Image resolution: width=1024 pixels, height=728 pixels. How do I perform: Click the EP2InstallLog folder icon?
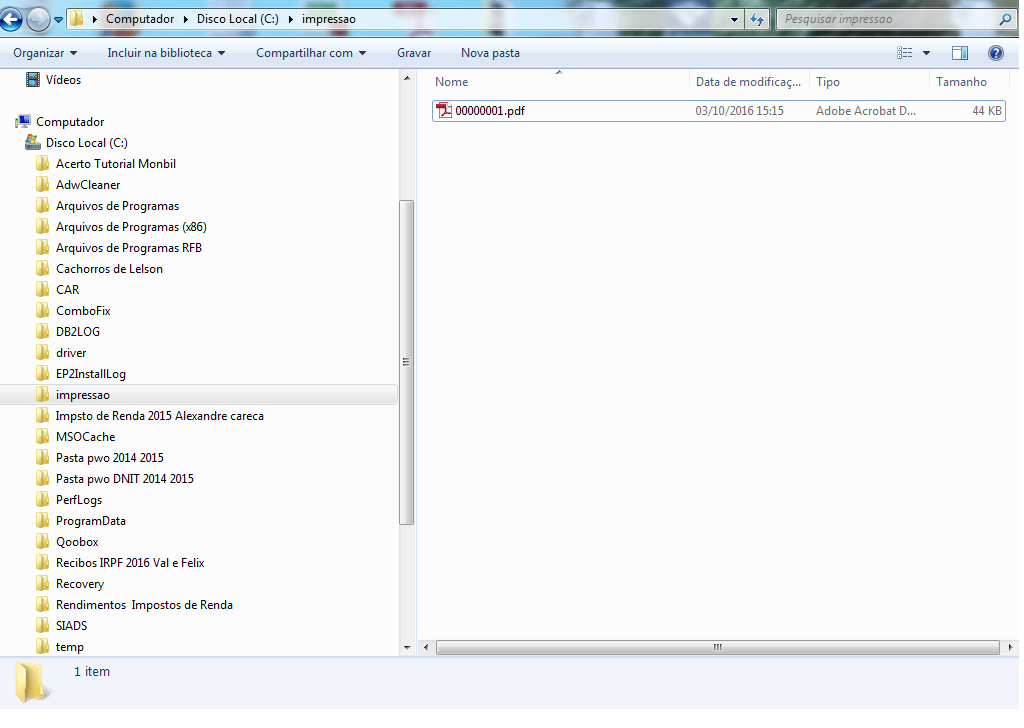coord(42,373)
